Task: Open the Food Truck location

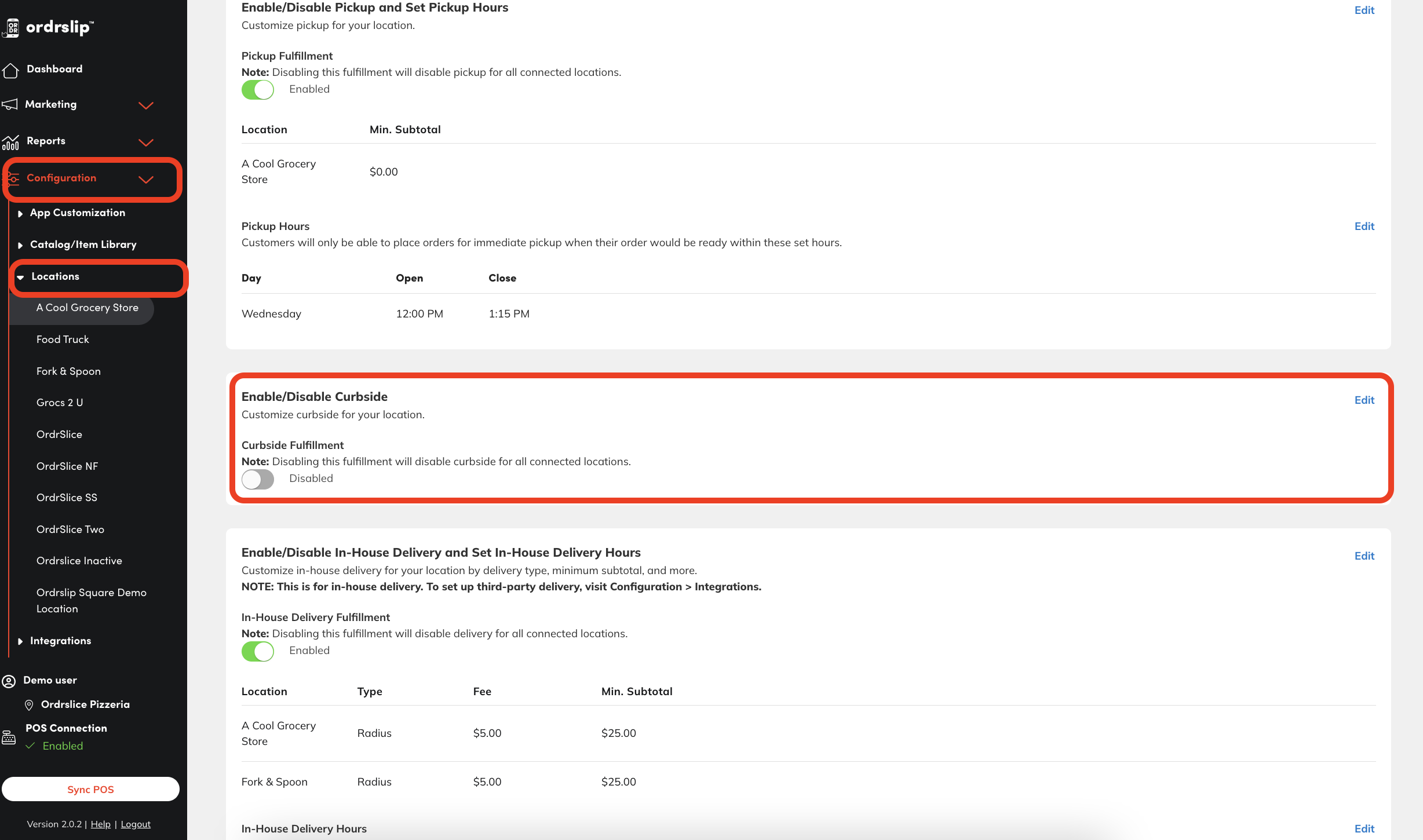Action: (x=63, y=339)
